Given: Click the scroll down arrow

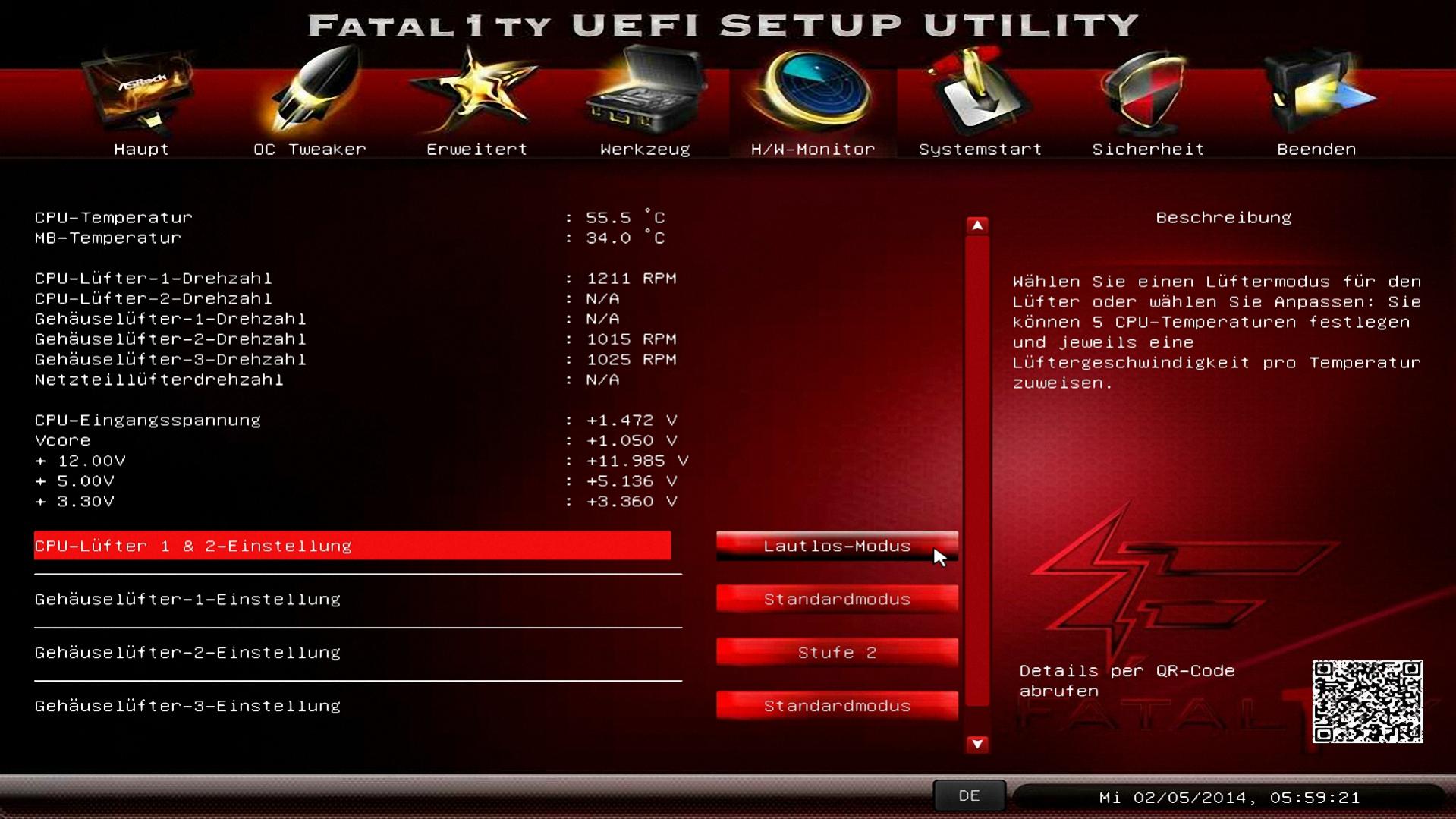Looking at the screenshot, I should [977, 744].
